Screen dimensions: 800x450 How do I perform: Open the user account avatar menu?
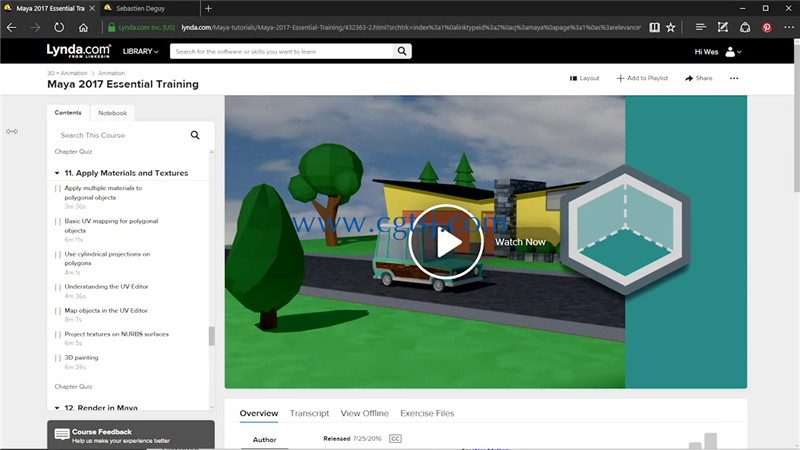(733, 52)
